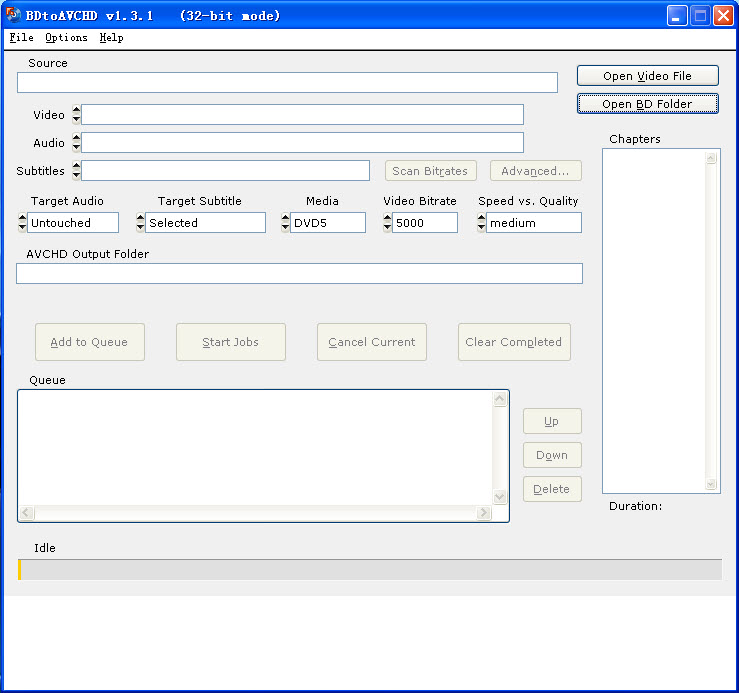Click the Subtitles stream field

225,171
